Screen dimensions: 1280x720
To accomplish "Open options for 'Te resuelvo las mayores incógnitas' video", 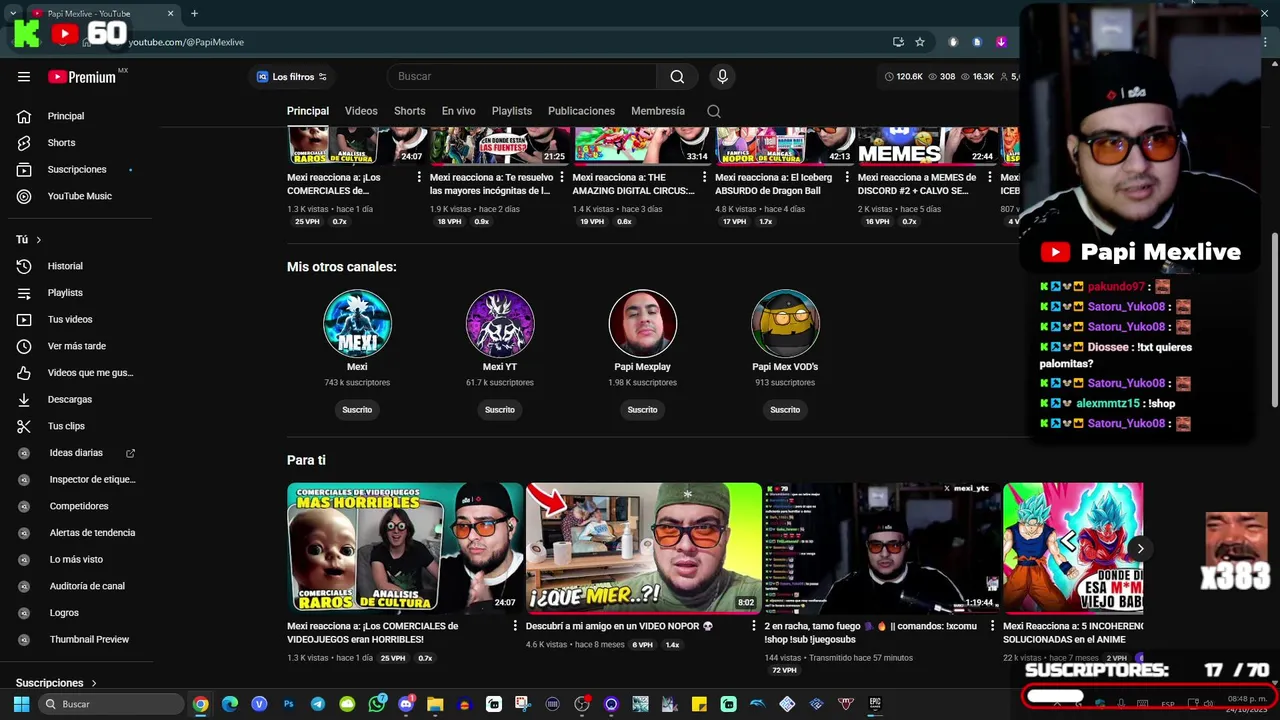I will [562, 177].
